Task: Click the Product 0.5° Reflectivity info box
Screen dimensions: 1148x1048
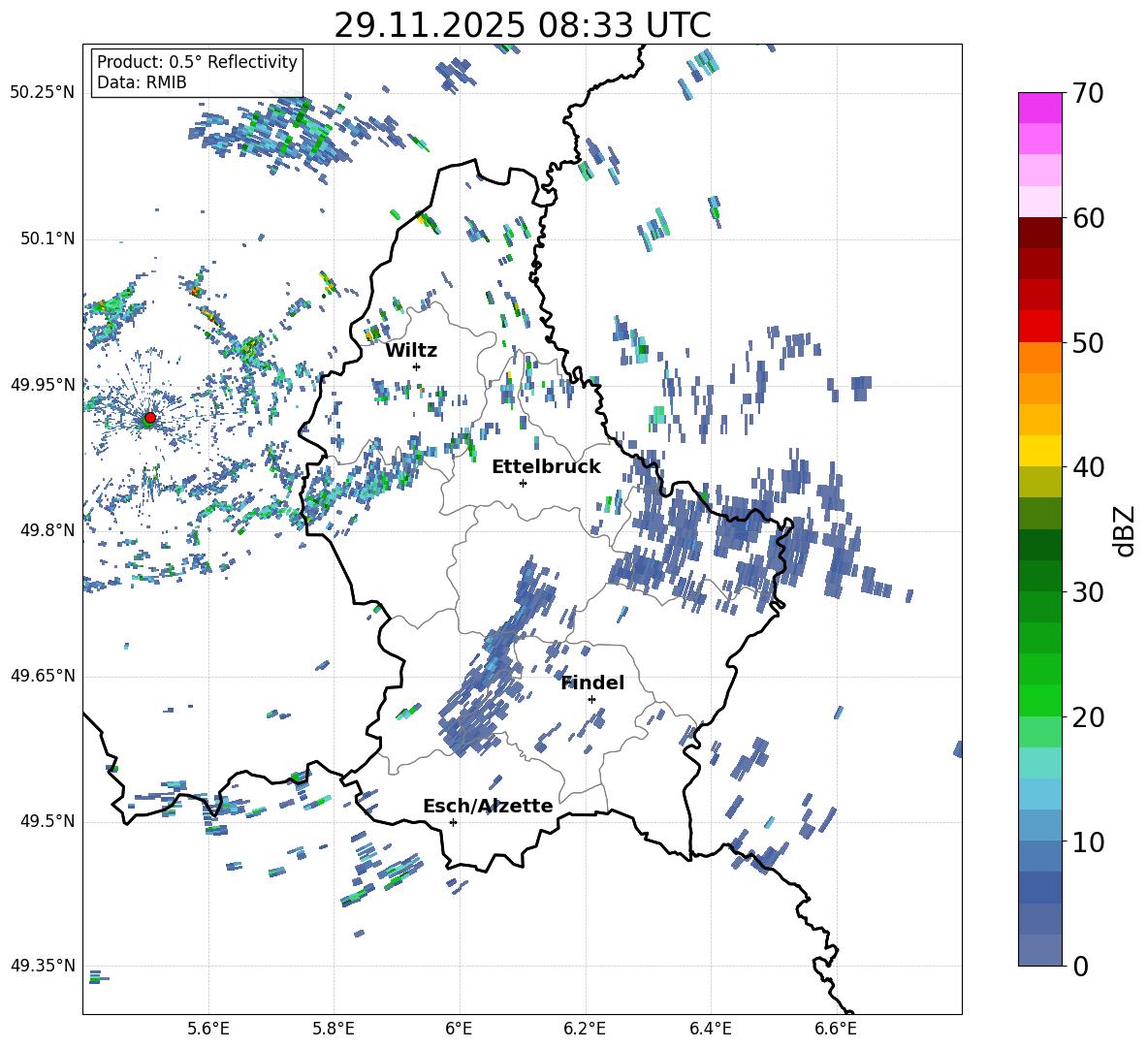Action: (197, 73)
